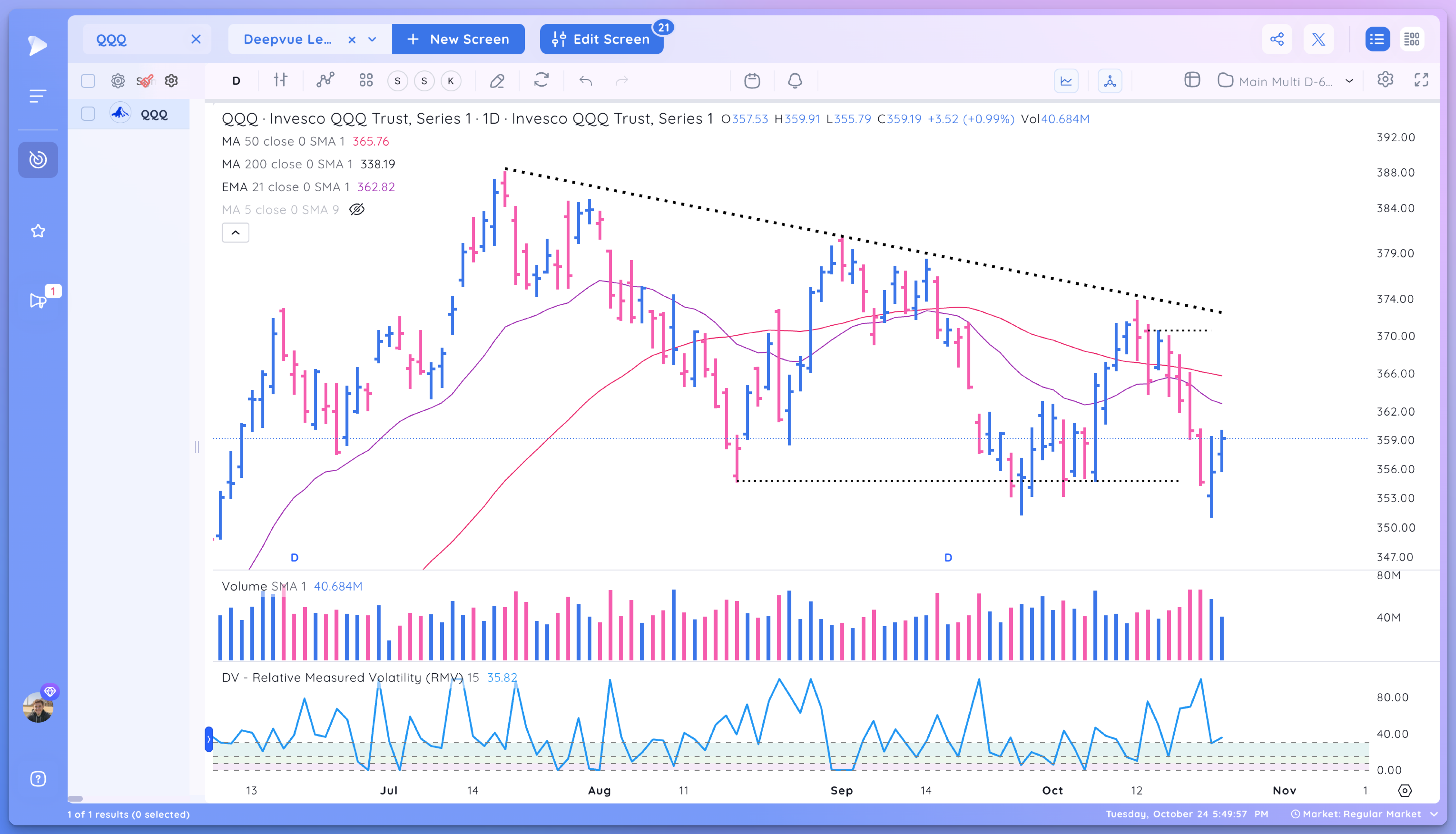
Task: Click the Edit Screen button
Action: [x=601, y=39]
